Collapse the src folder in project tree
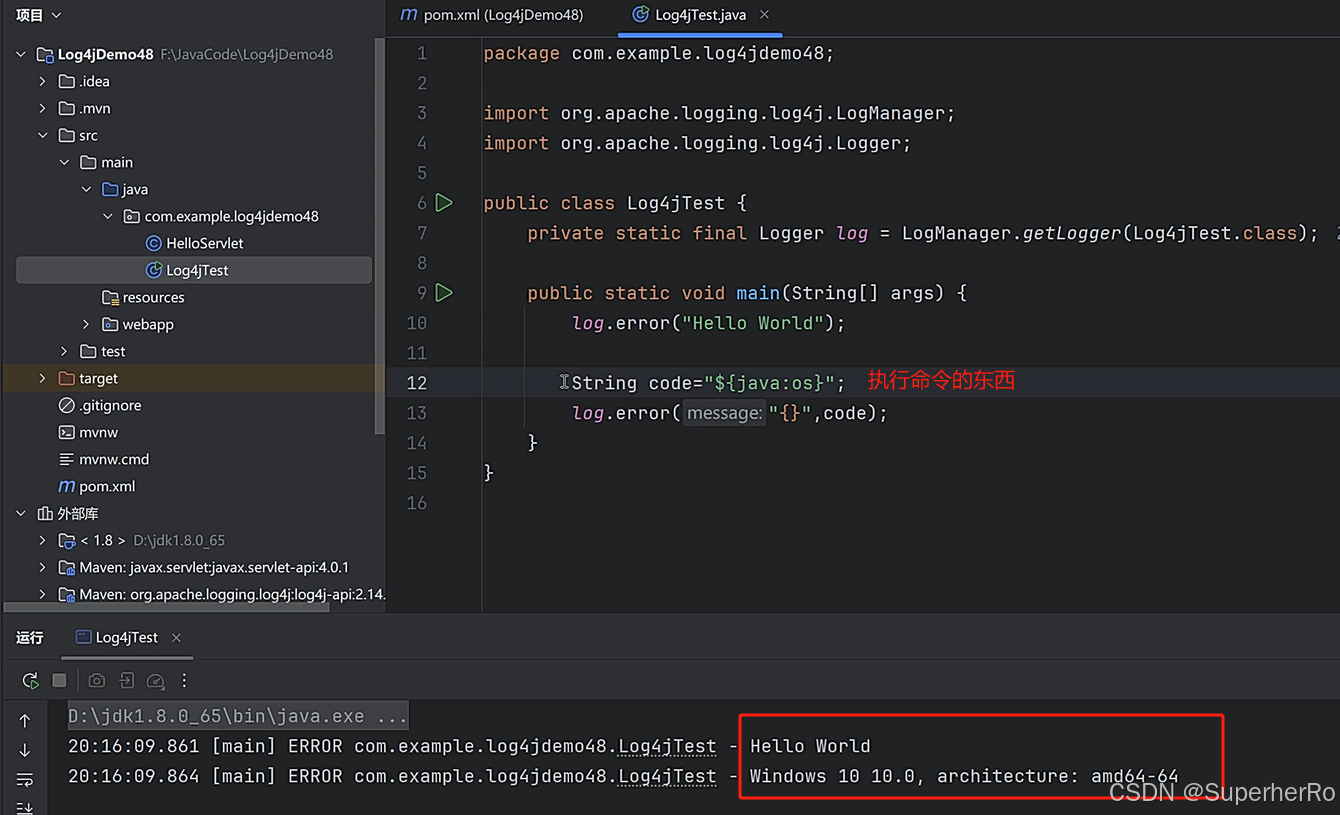The image size is (1340, 815). point(42,135)
